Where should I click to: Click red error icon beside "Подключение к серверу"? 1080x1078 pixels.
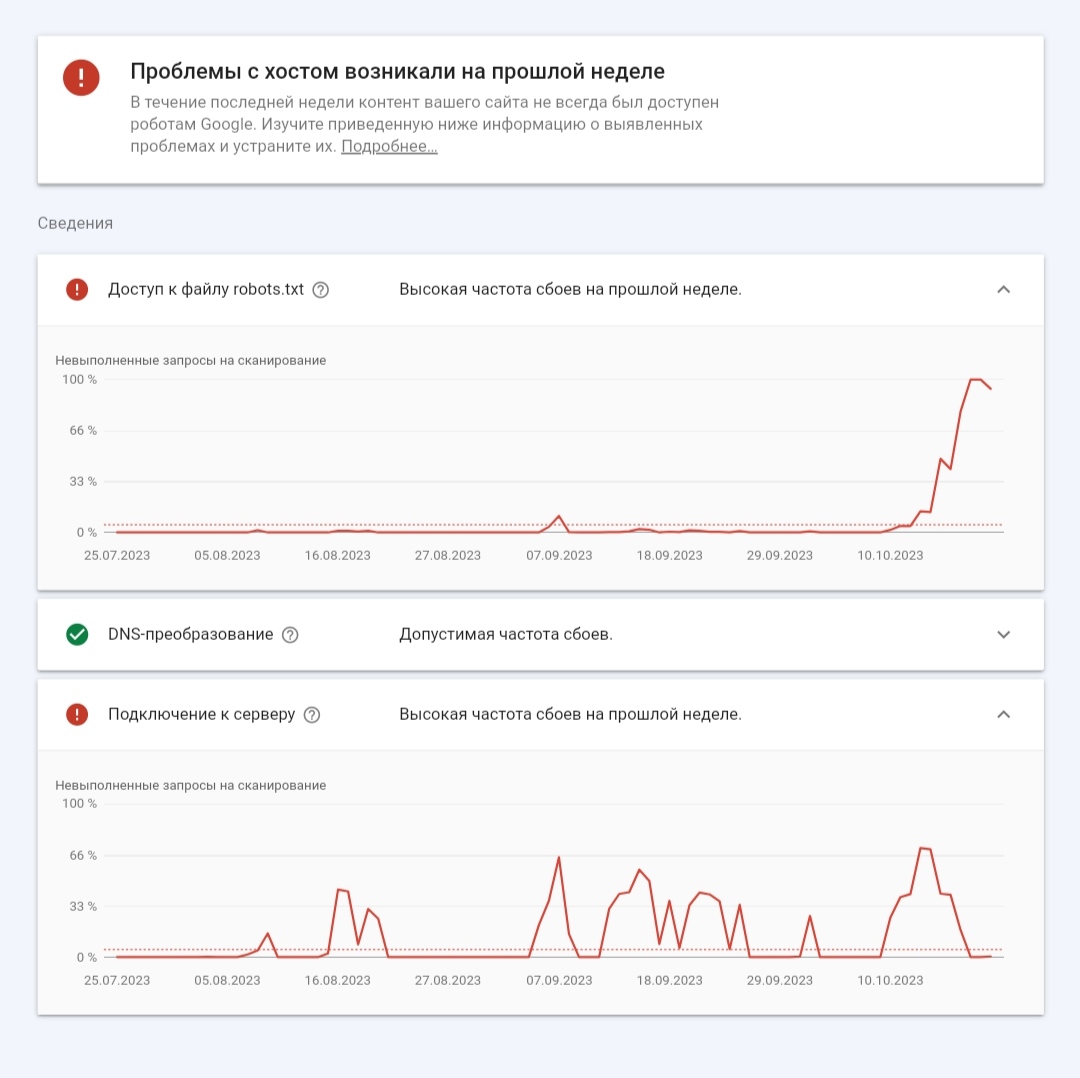pyautogui.click(x=77, y=715)
